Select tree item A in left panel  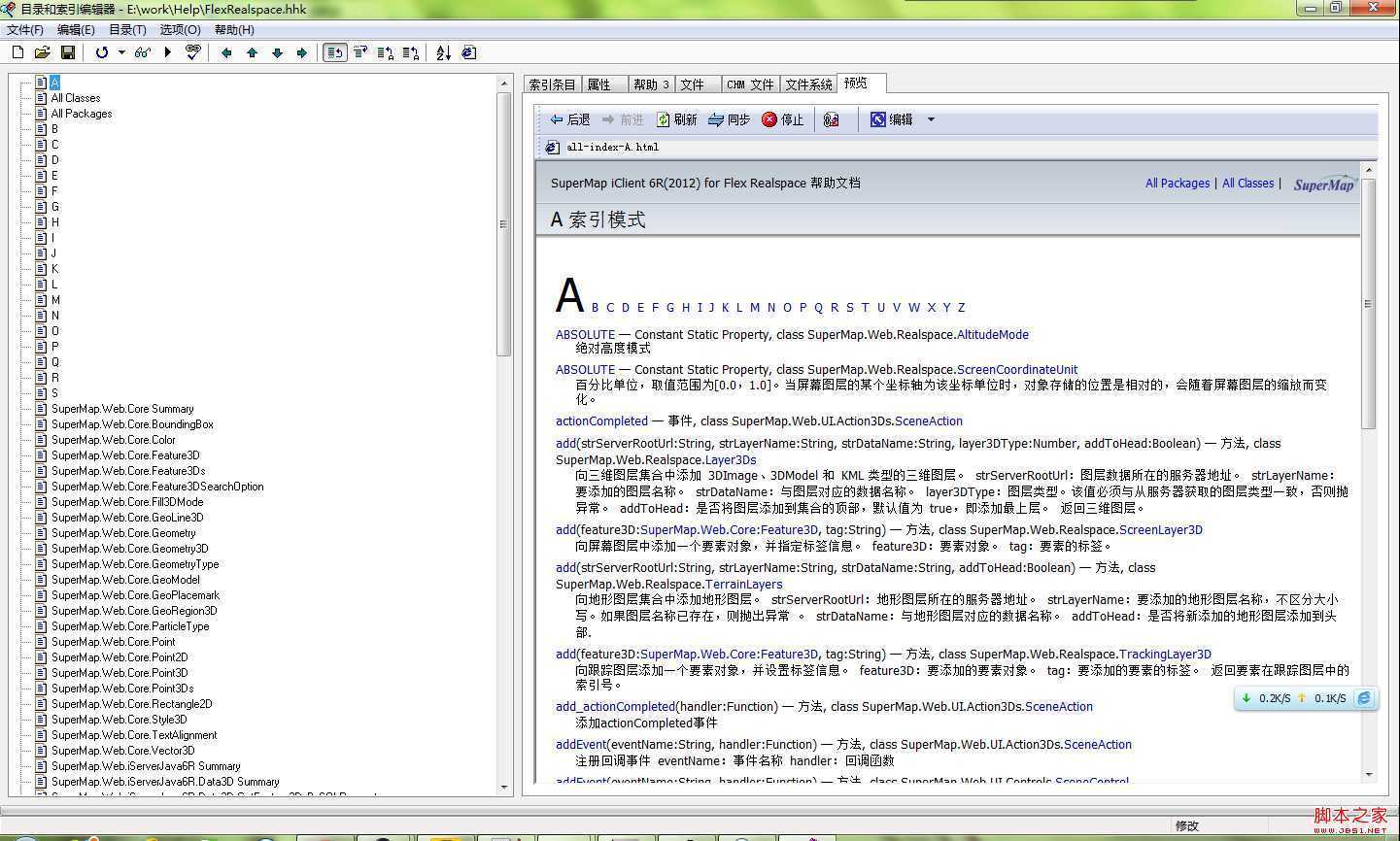pos(54,83)
